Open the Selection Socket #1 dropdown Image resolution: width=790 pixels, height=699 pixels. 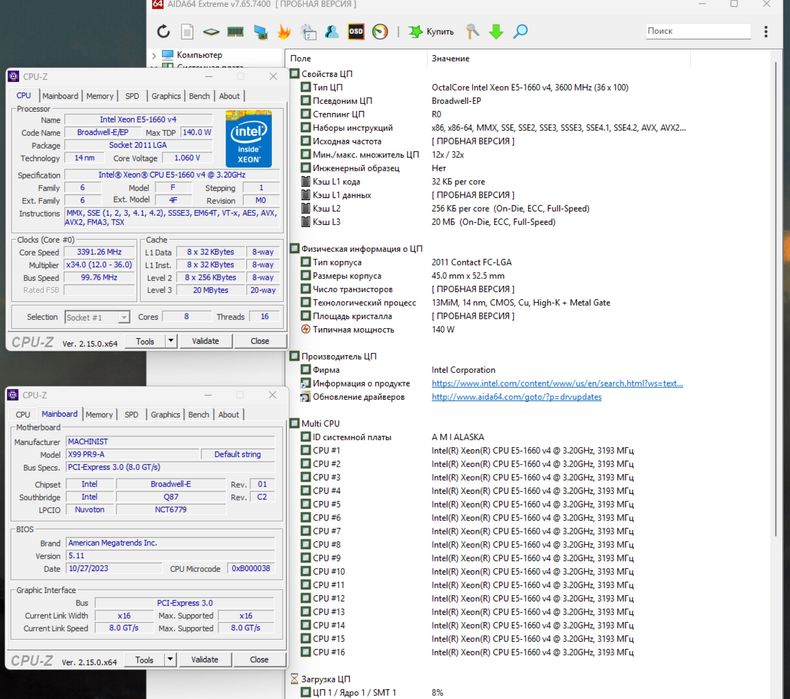click(x=123, y=317)
